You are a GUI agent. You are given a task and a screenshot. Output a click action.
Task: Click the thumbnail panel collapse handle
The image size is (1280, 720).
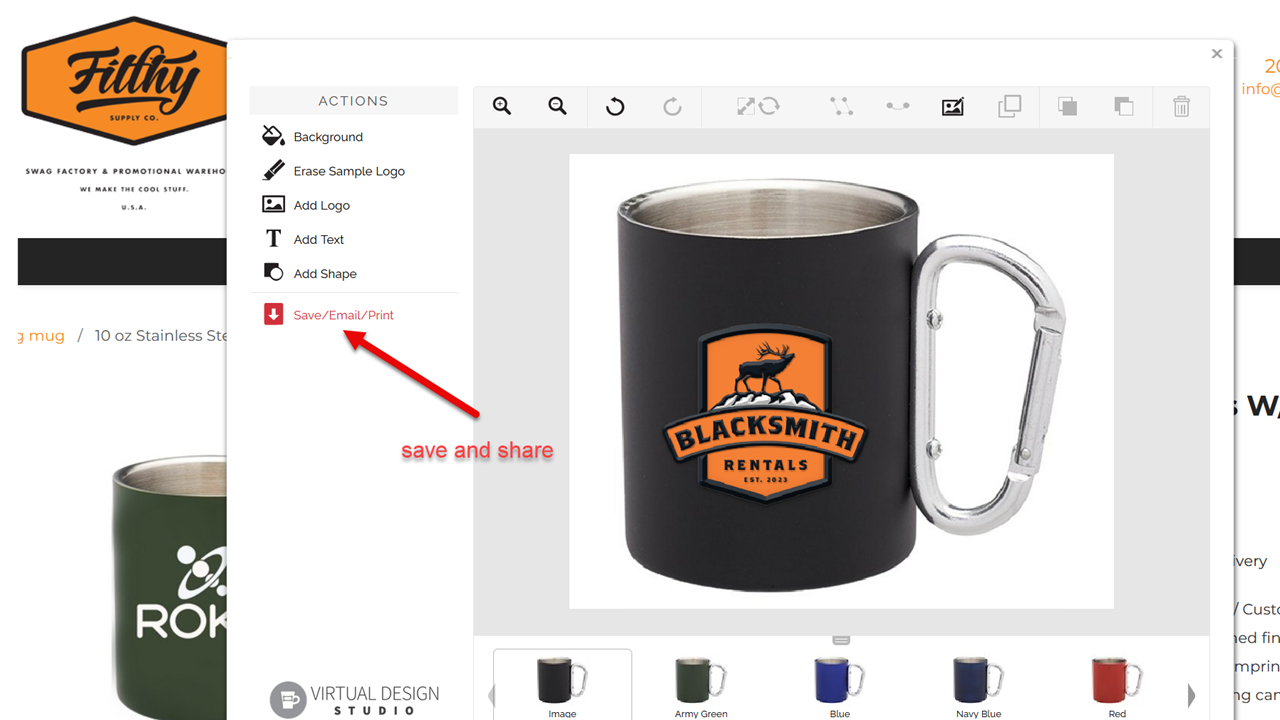tap(841, 639)
